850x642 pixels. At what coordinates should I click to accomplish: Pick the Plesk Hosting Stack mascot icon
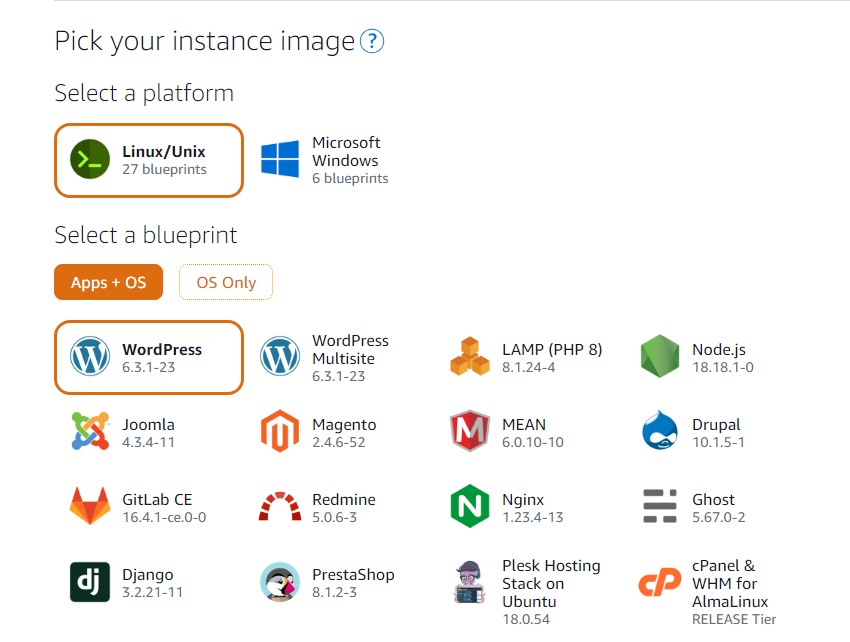[469, 583]
